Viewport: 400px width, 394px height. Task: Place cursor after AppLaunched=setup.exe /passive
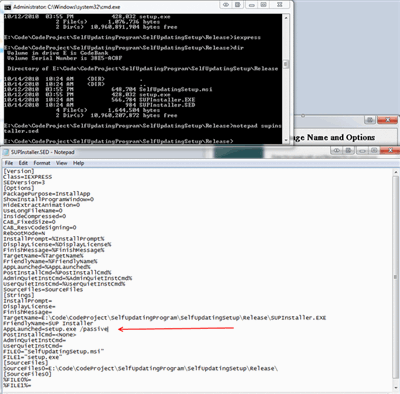coord(108,329)
